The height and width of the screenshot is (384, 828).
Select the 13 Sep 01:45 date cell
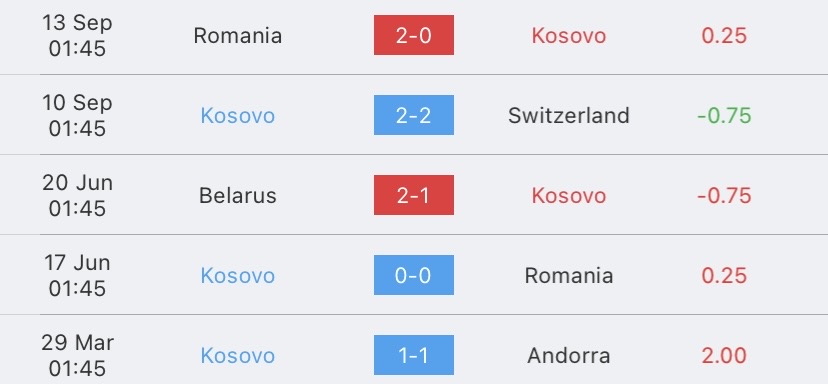(x=77, y=35)
